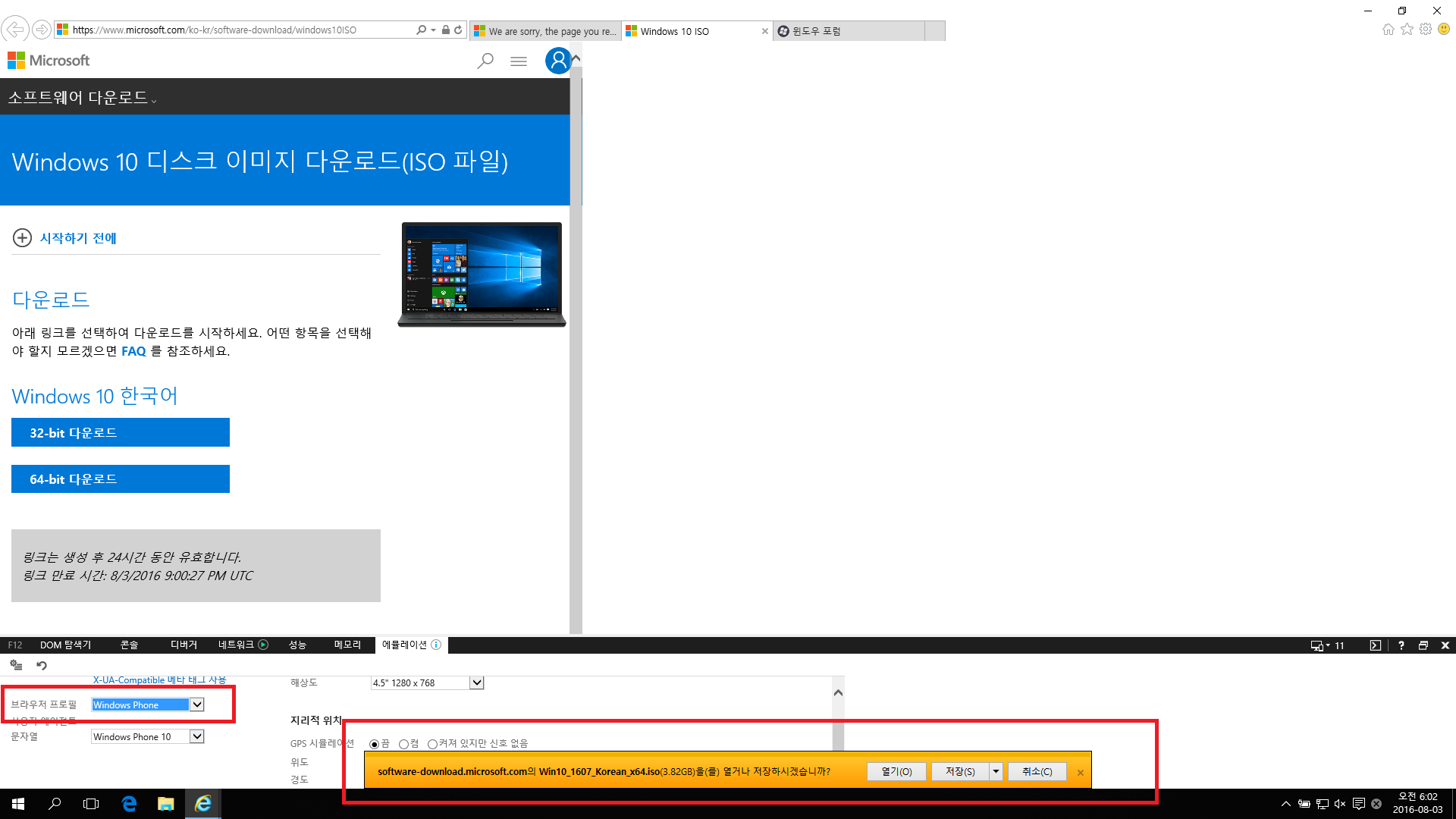Click the Microsoft logo
The image size is (1456, 819).
click(x=49, y=60)
